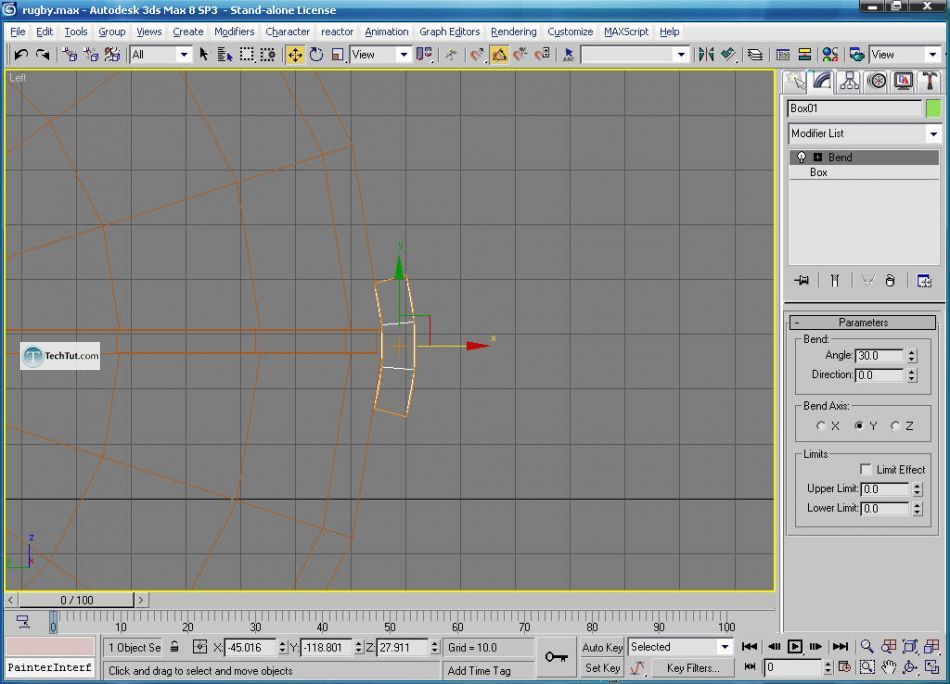The width and height of the screenshot is (950, 684).
Task: Enable the Limit Effect checkbox
Action: tap(866, 470)
